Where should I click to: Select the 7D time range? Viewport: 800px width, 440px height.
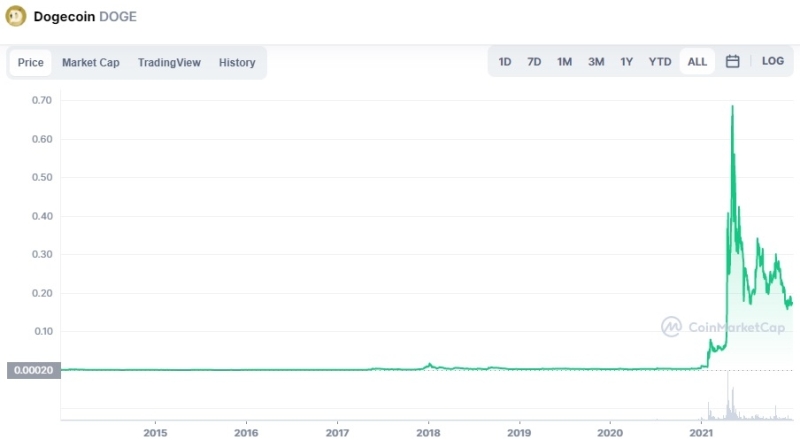534,62
